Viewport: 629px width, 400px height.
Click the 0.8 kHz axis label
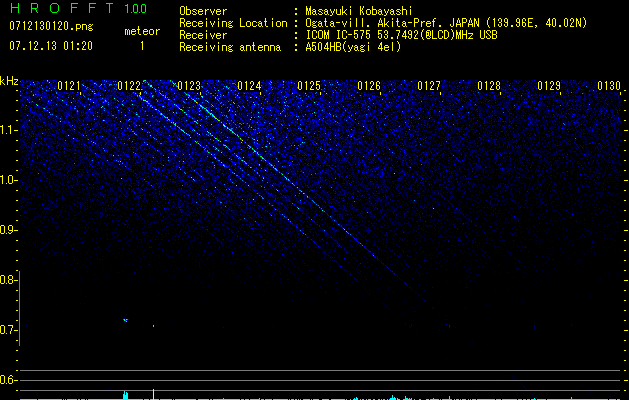8,280
